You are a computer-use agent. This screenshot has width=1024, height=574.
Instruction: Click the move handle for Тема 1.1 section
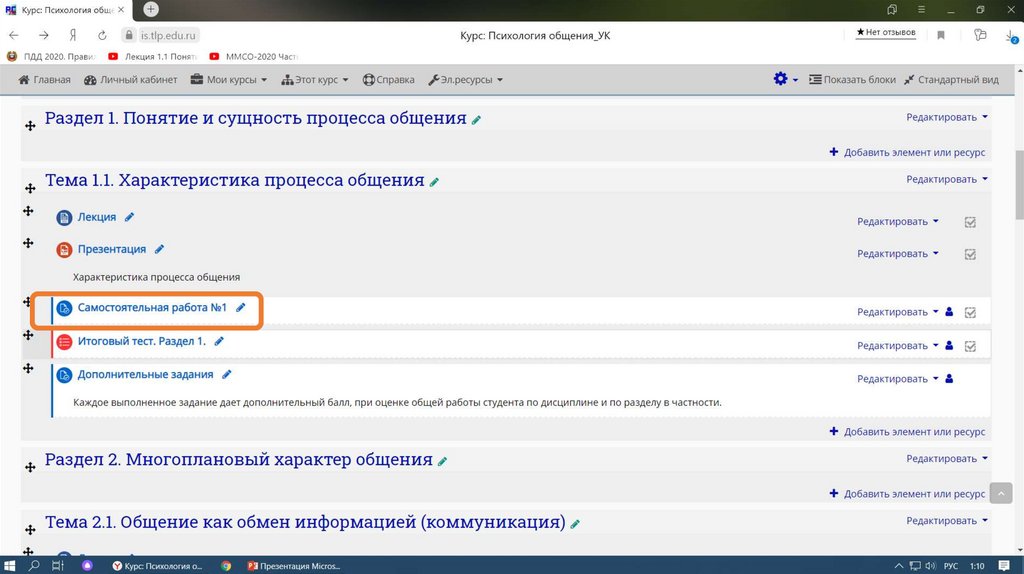coord(30,184)
